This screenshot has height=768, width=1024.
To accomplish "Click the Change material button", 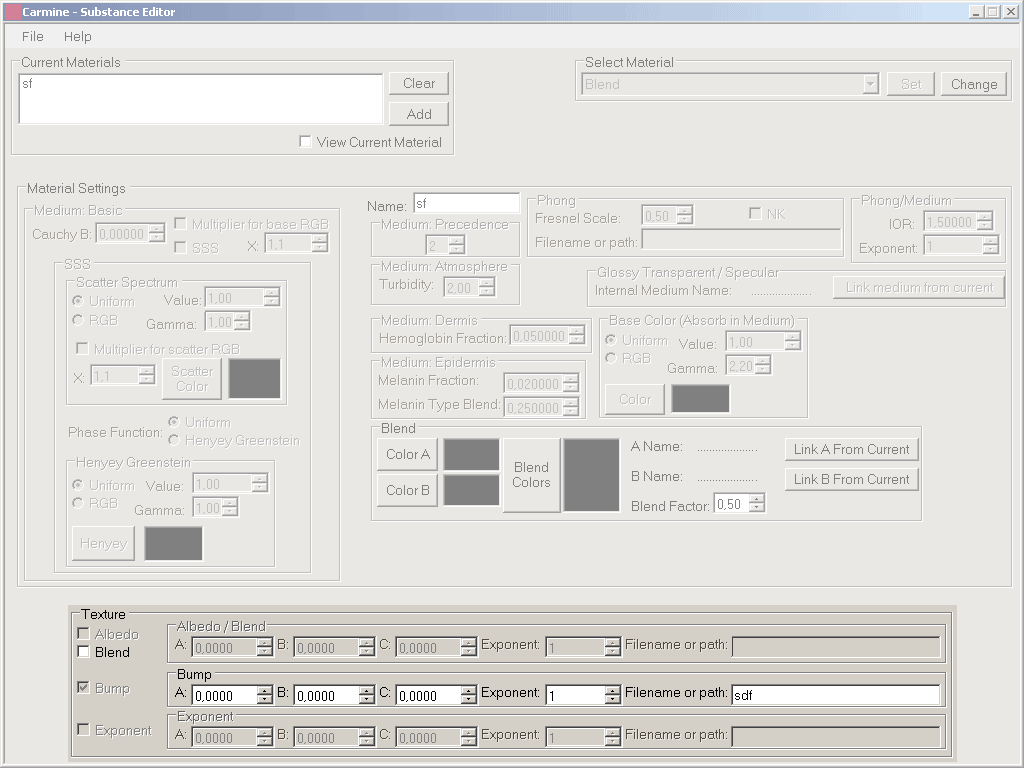I will [973, 84].
